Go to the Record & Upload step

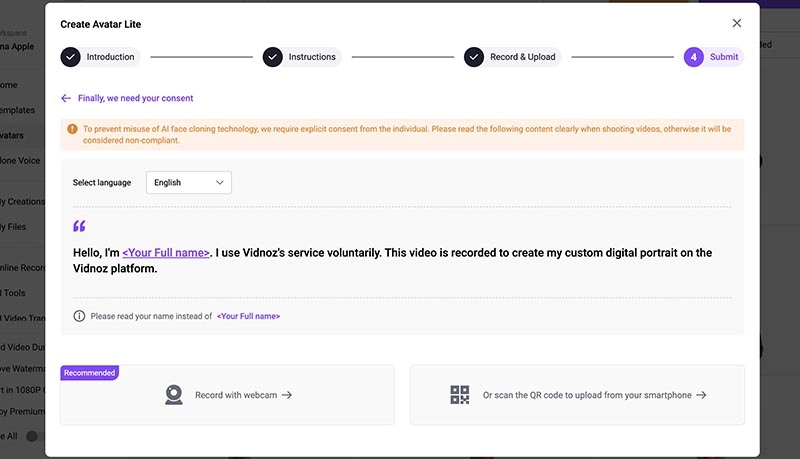523,57
